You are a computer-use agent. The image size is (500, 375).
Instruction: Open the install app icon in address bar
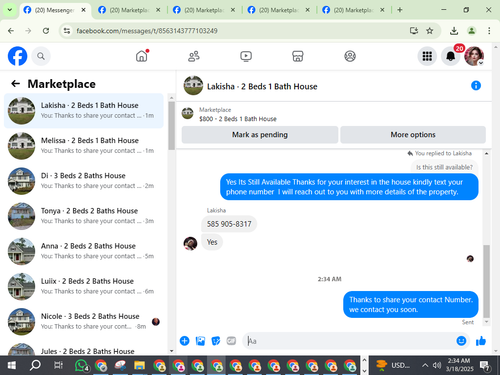click(414, 31)
